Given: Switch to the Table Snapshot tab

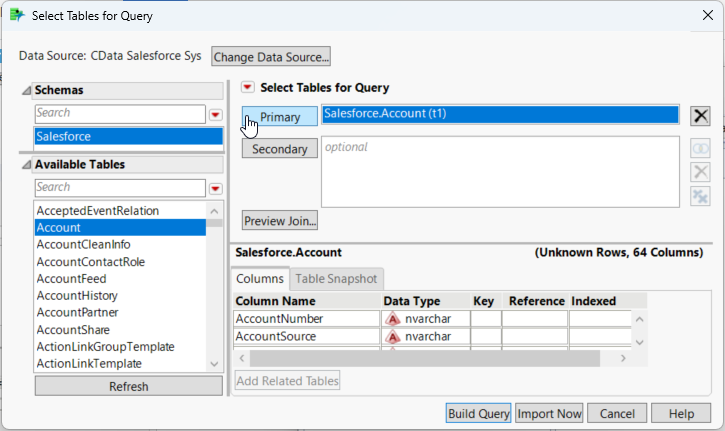Looking at the screenshot, I should click(339, 279).
